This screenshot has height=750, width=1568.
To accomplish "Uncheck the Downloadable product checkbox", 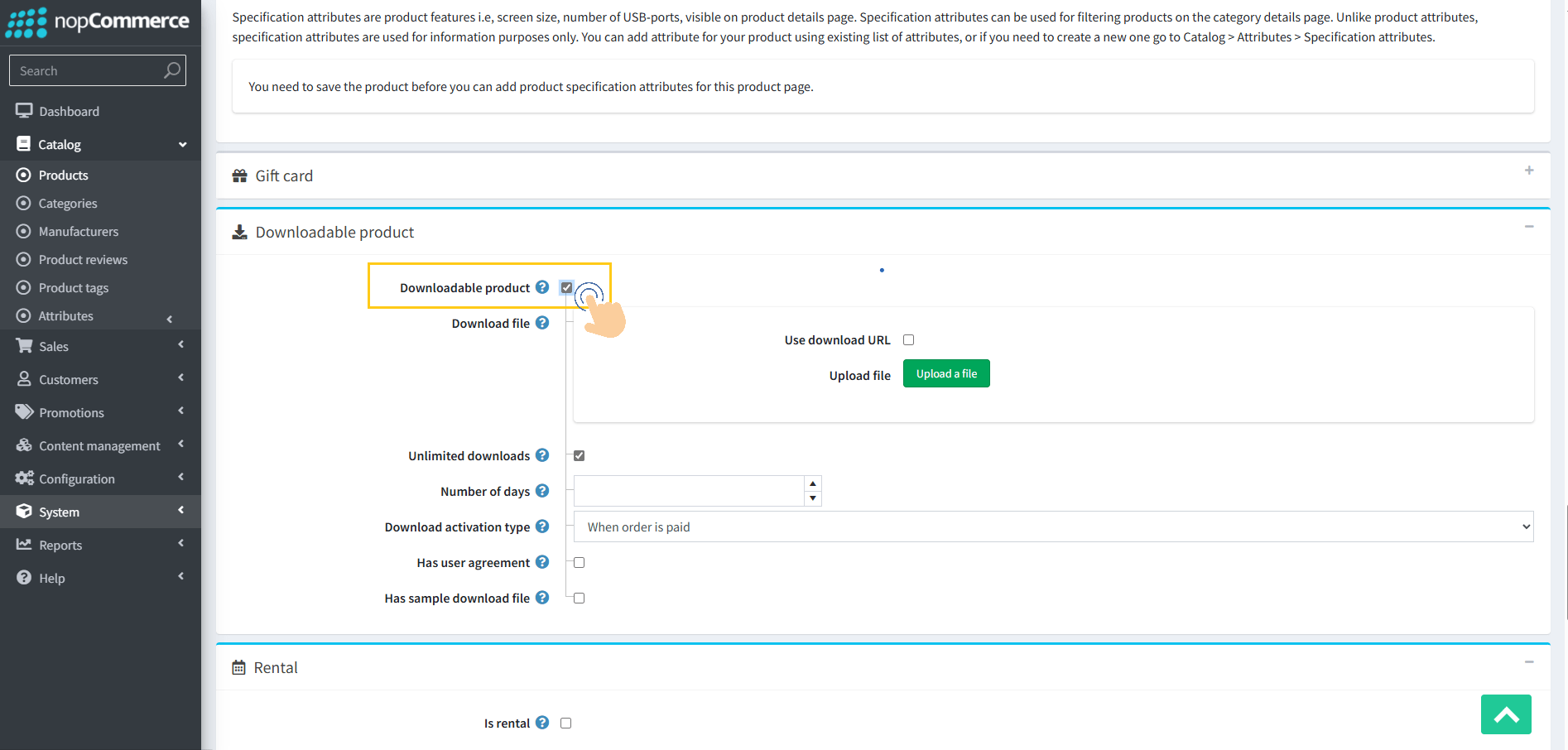I will point(566,287).
